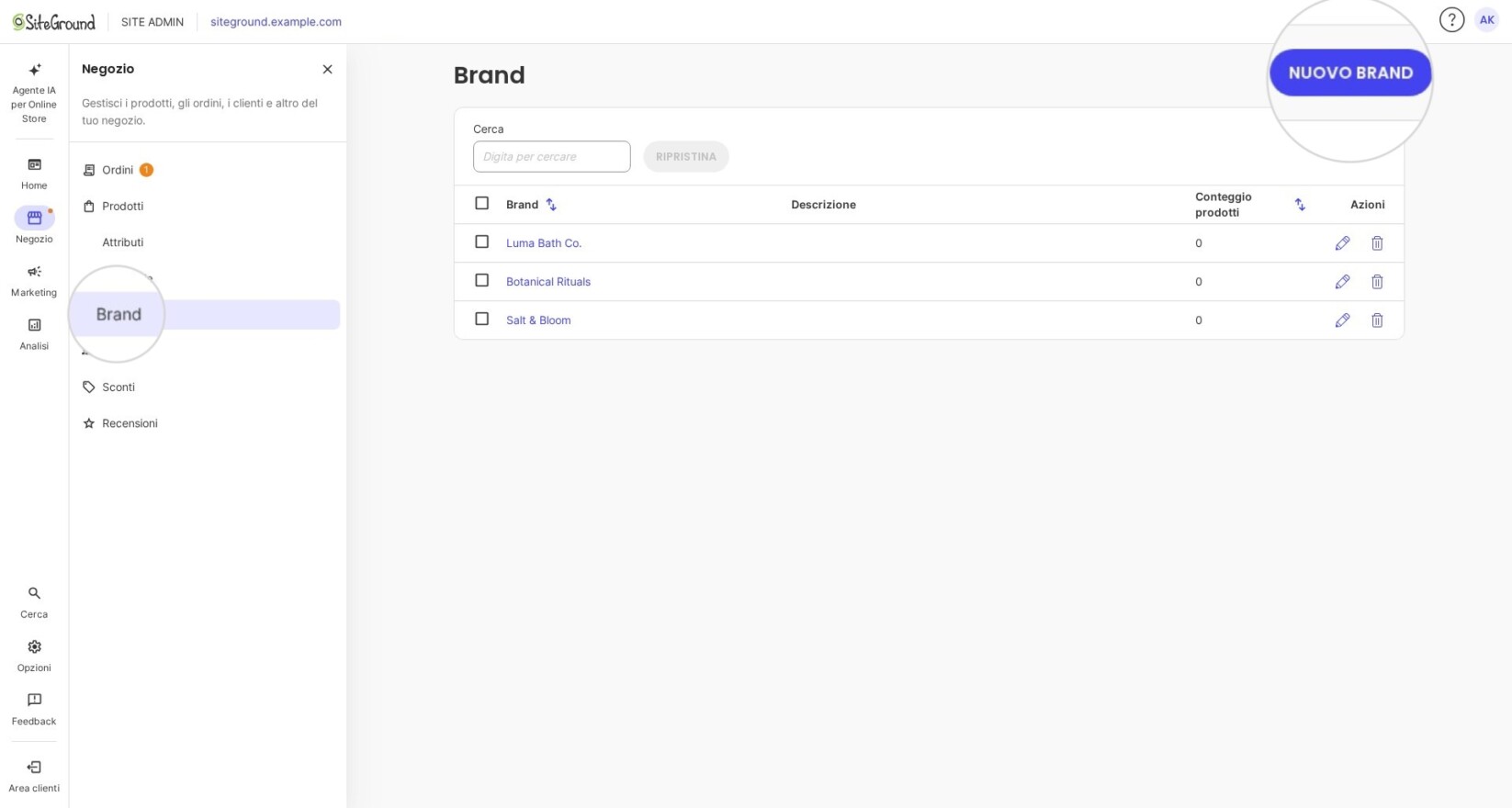Open the Salt & Bloom brand link
Image resolution: width=1512 pixels, height=808 pixels.
[538, 320]
